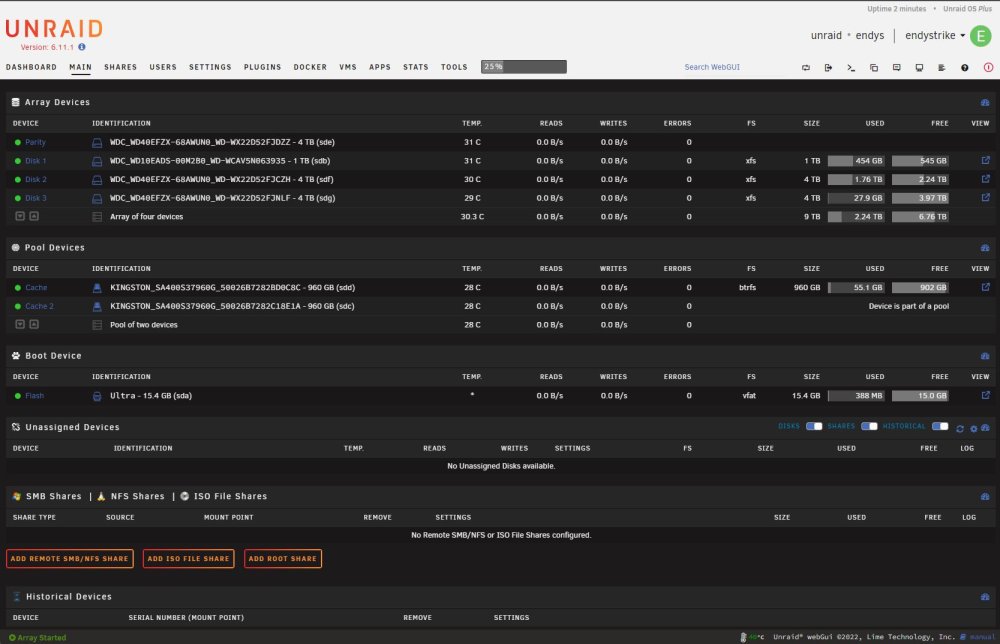
Task: Click the red alert notification icon
Action: pyautogui.click(x=988, y=68)
